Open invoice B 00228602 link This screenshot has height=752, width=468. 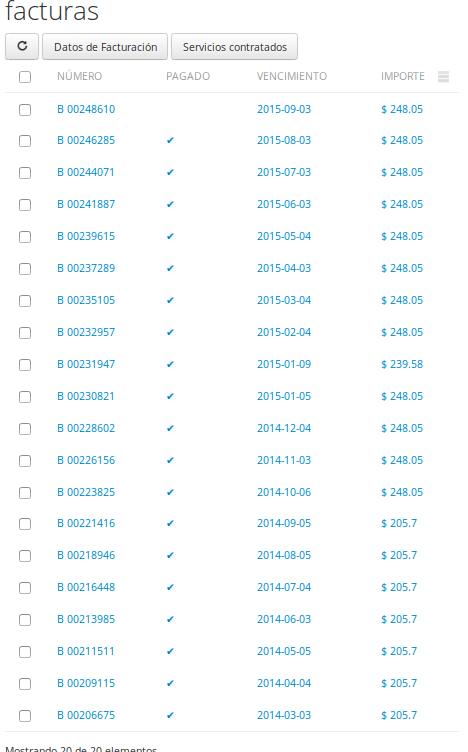point(86,428)
